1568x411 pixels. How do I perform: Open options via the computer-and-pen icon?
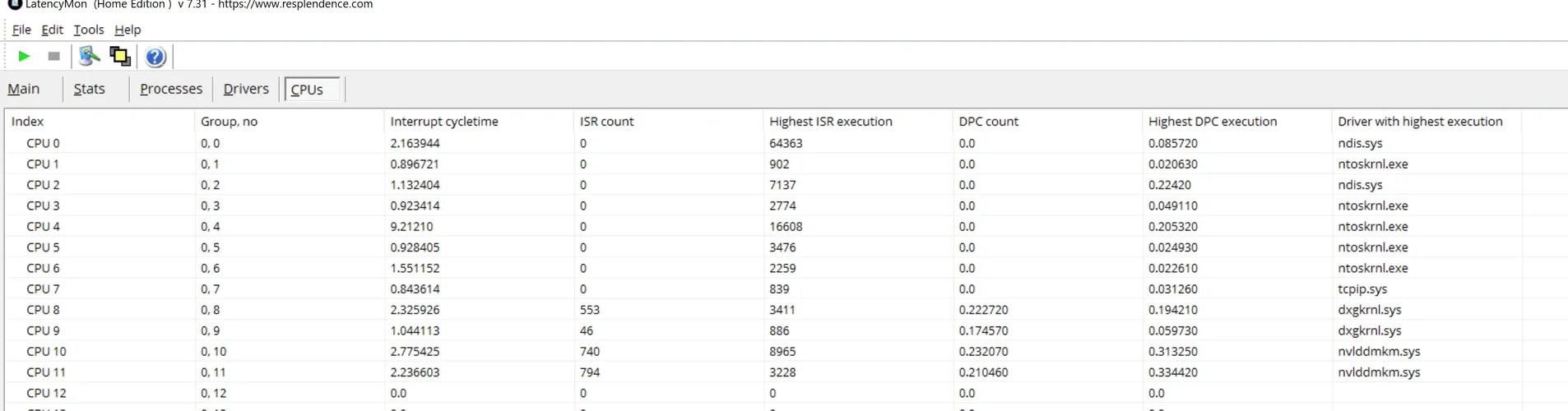pyautogui.click(x=89, y=57)
